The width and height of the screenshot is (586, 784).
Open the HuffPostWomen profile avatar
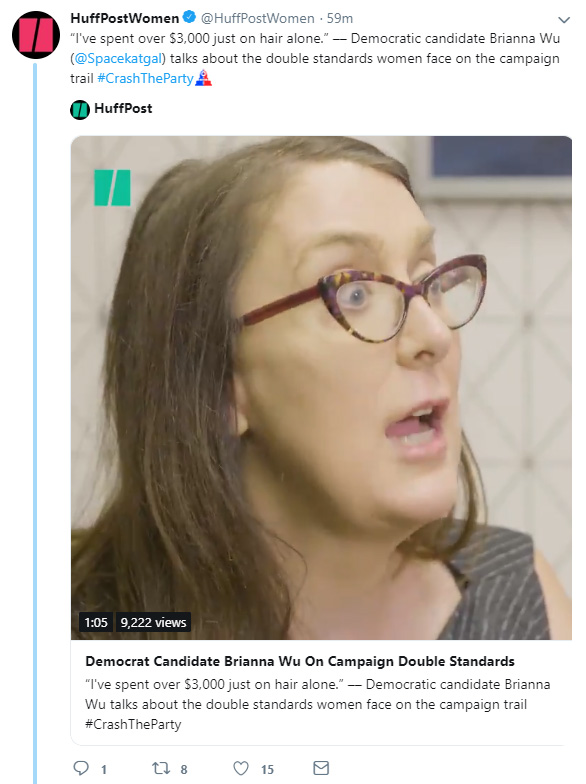pos(36,35)
